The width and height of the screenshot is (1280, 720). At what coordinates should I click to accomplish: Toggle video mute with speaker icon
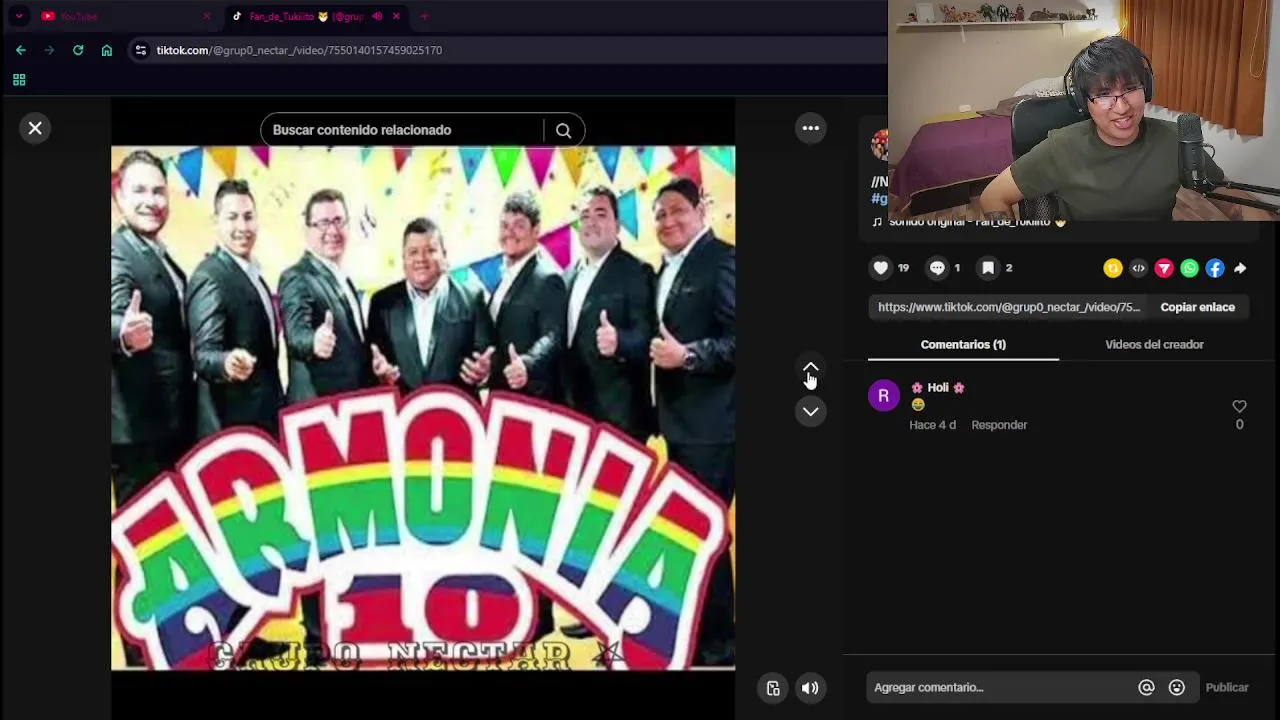tap(810, 688)
